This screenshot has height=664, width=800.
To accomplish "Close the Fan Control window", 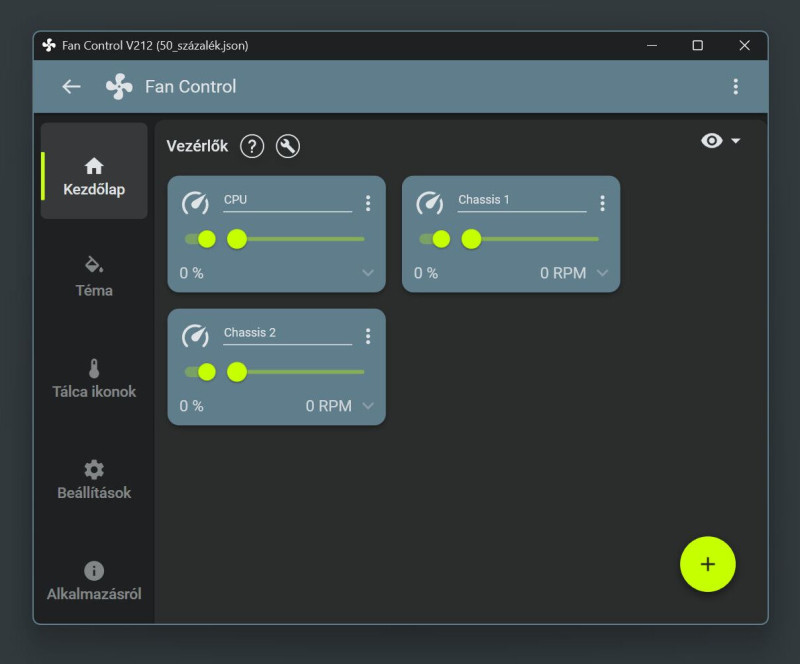I will (x=744, y=45).
